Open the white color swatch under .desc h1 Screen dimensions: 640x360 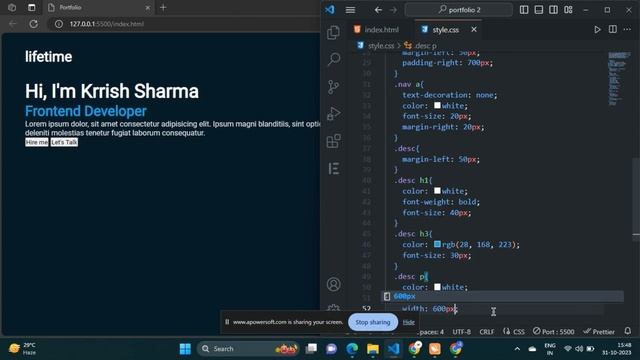[437, 191]
